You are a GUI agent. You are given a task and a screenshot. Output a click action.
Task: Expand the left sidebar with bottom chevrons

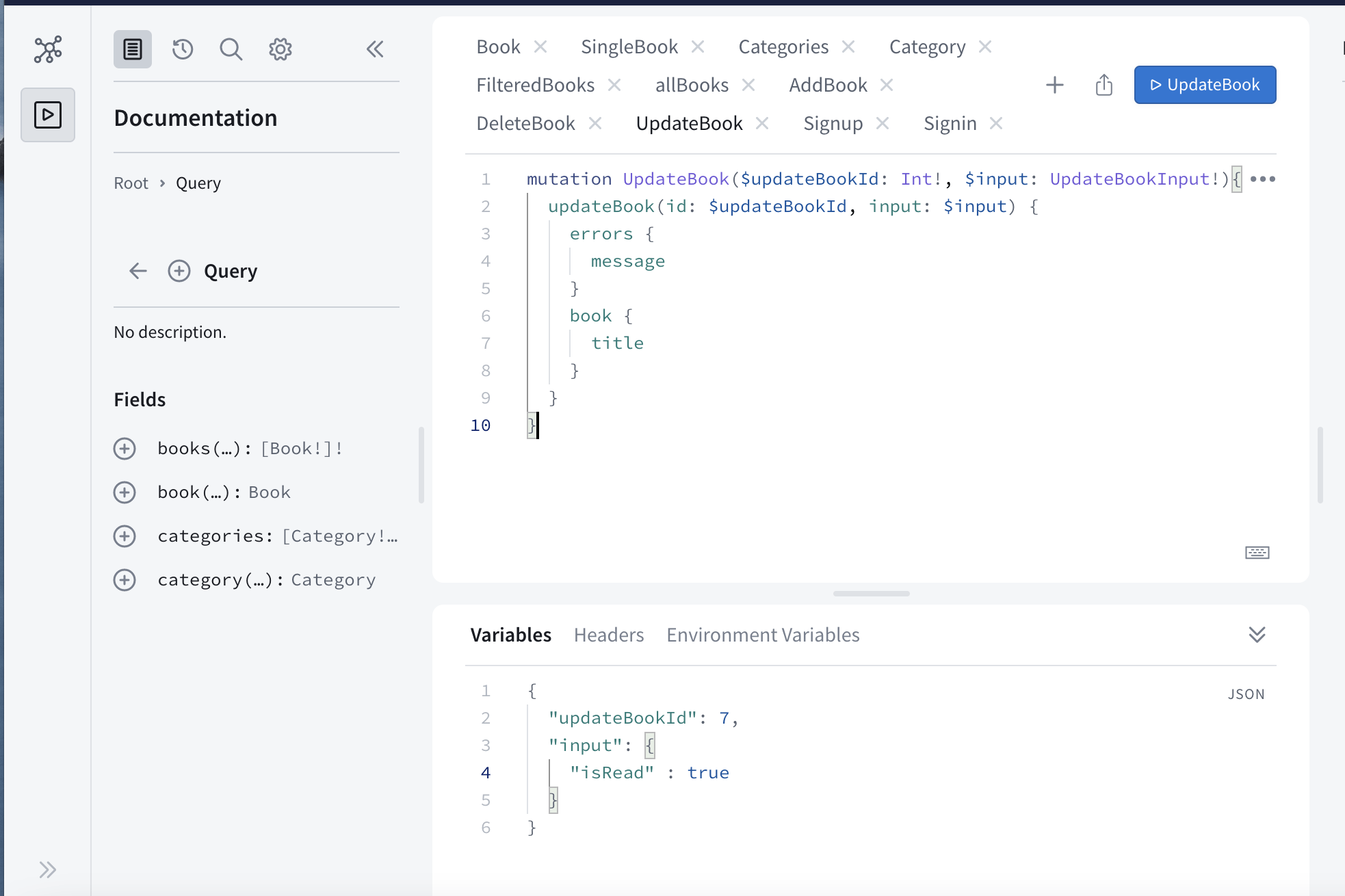click(x=47, y=870)
